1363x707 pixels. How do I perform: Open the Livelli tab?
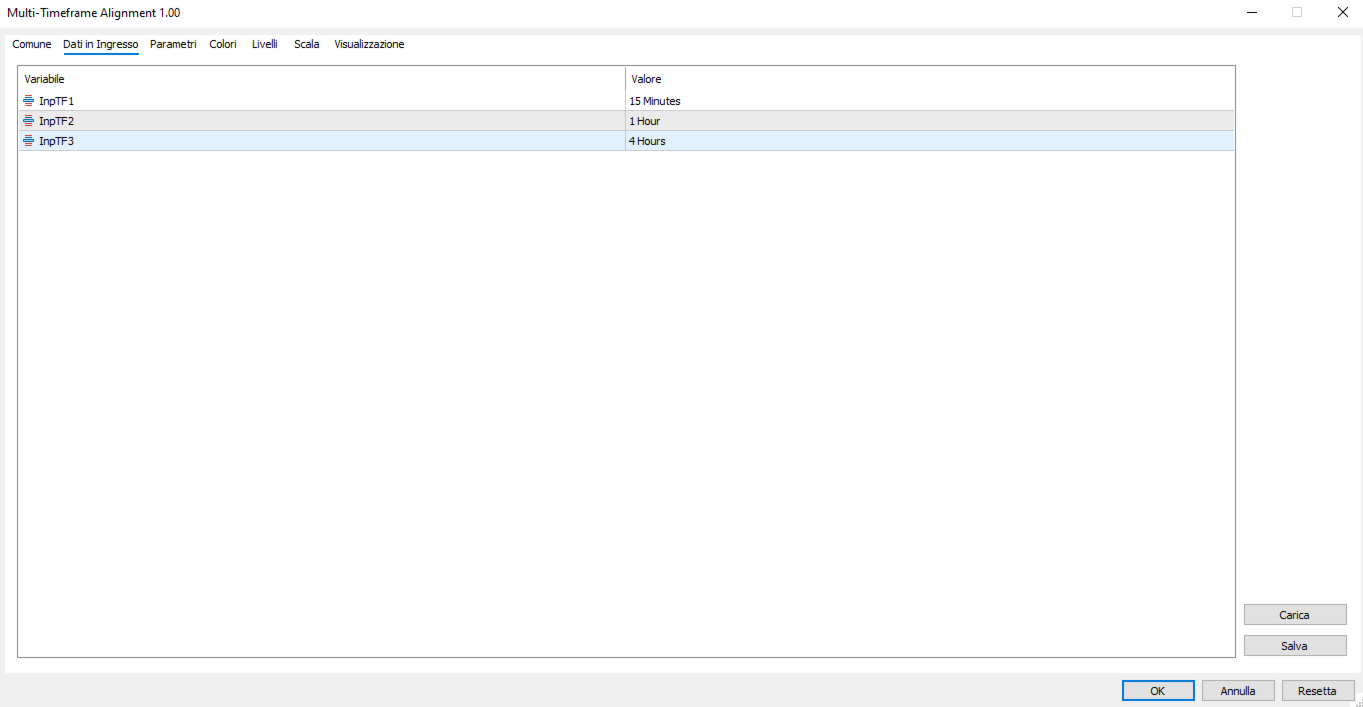(265, 45)
